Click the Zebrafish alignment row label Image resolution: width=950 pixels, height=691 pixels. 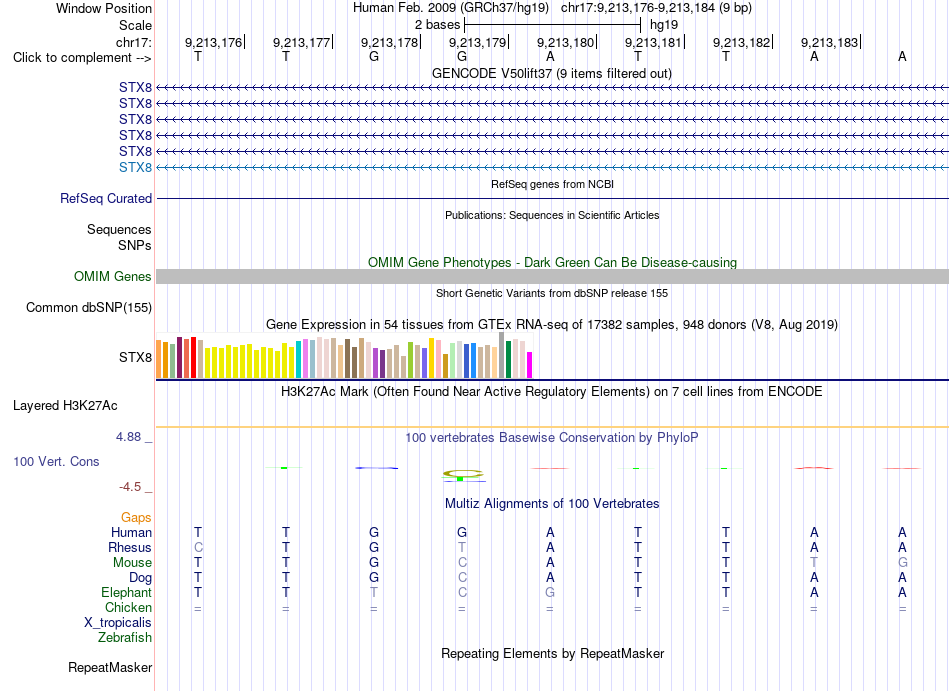[x=125, y=638]
